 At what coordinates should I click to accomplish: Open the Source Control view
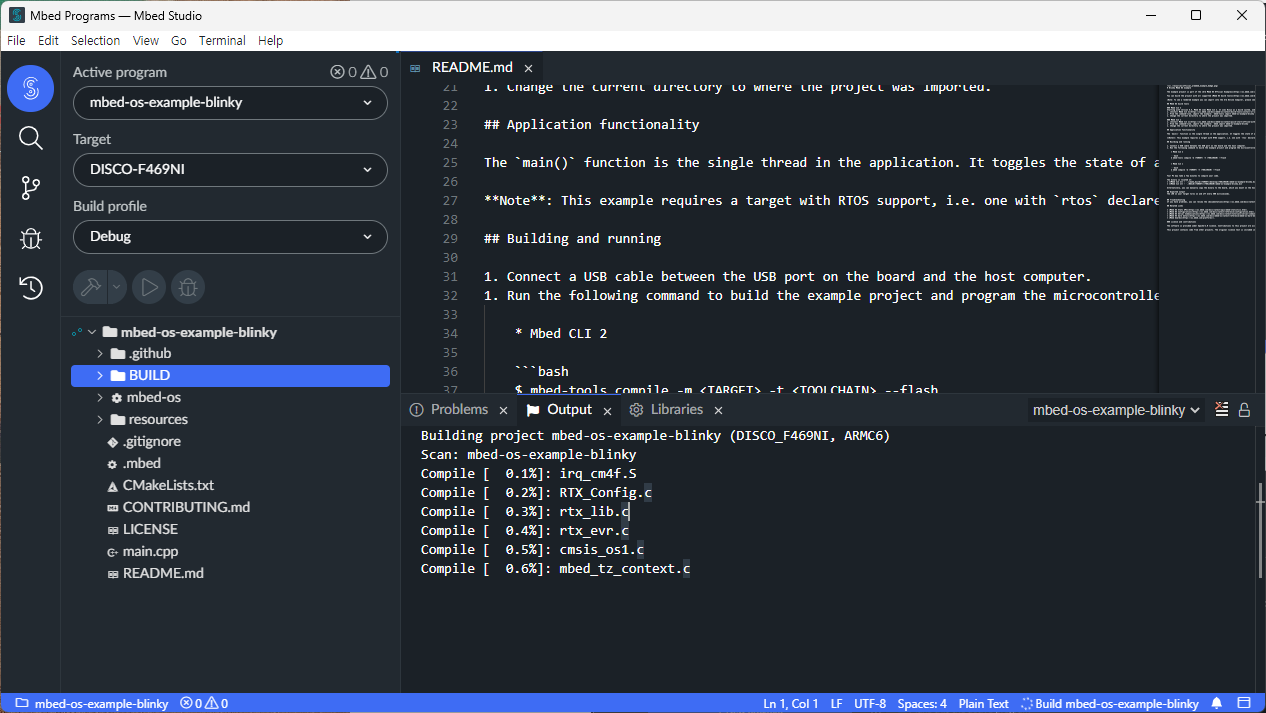[x=30, y=188]
